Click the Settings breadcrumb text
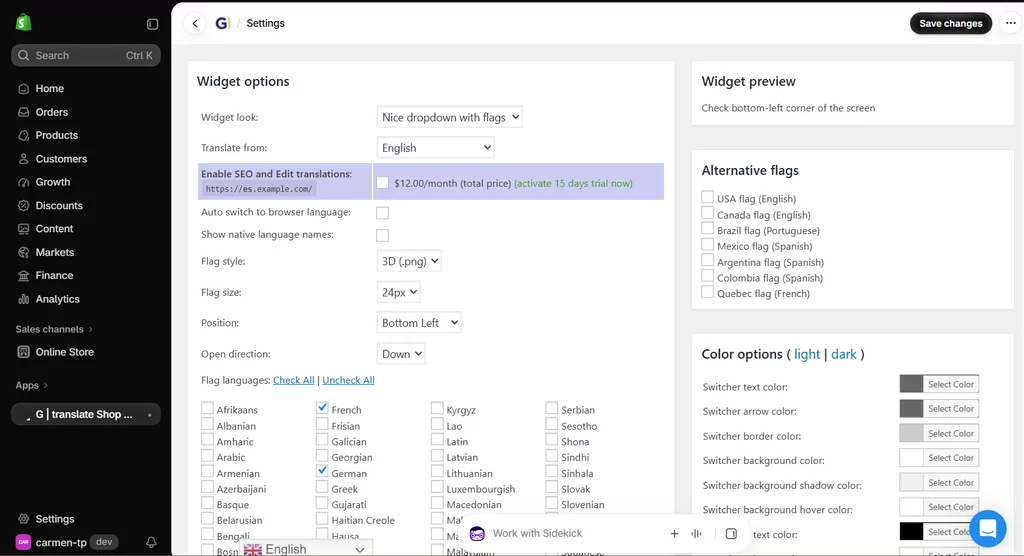 coord(265,24)
